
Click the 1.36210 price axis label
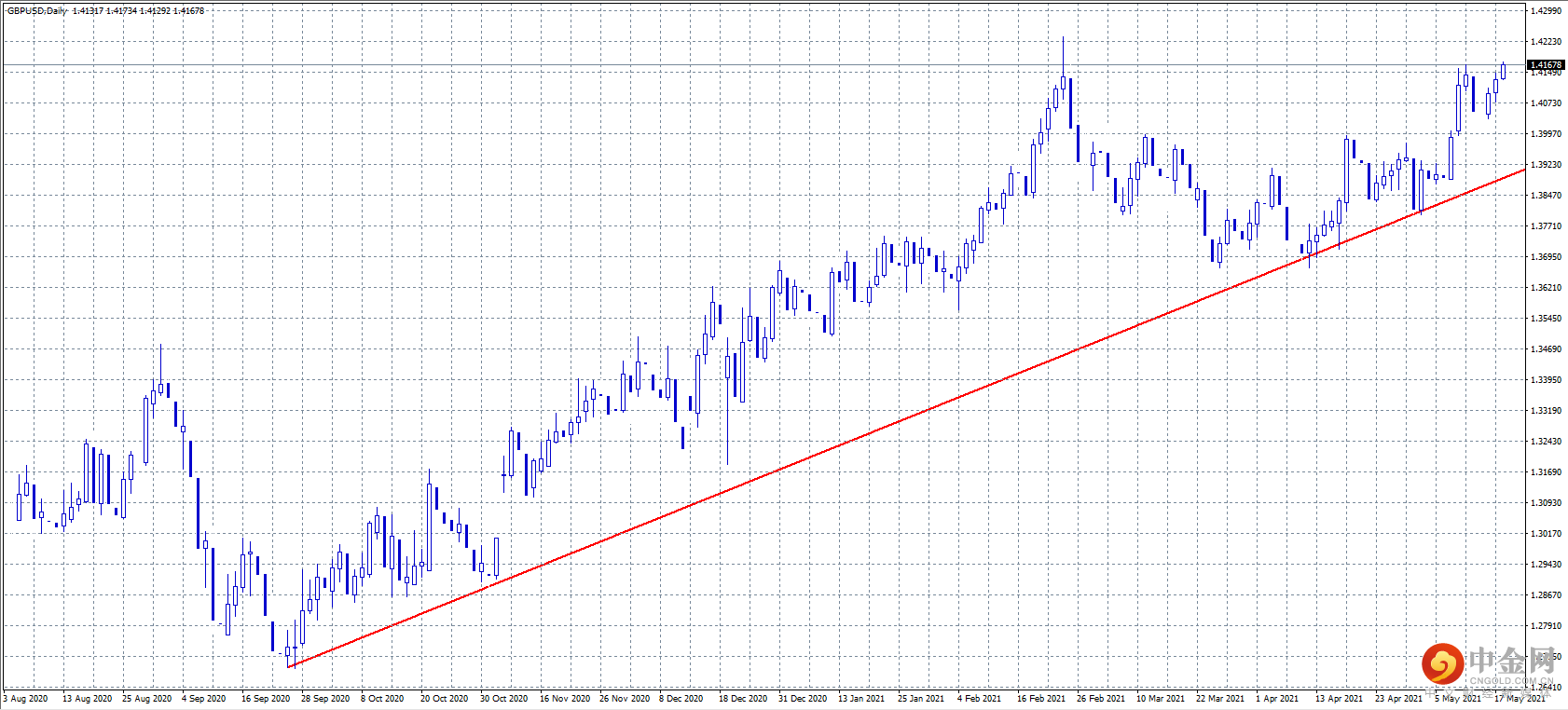[1547, 288]
